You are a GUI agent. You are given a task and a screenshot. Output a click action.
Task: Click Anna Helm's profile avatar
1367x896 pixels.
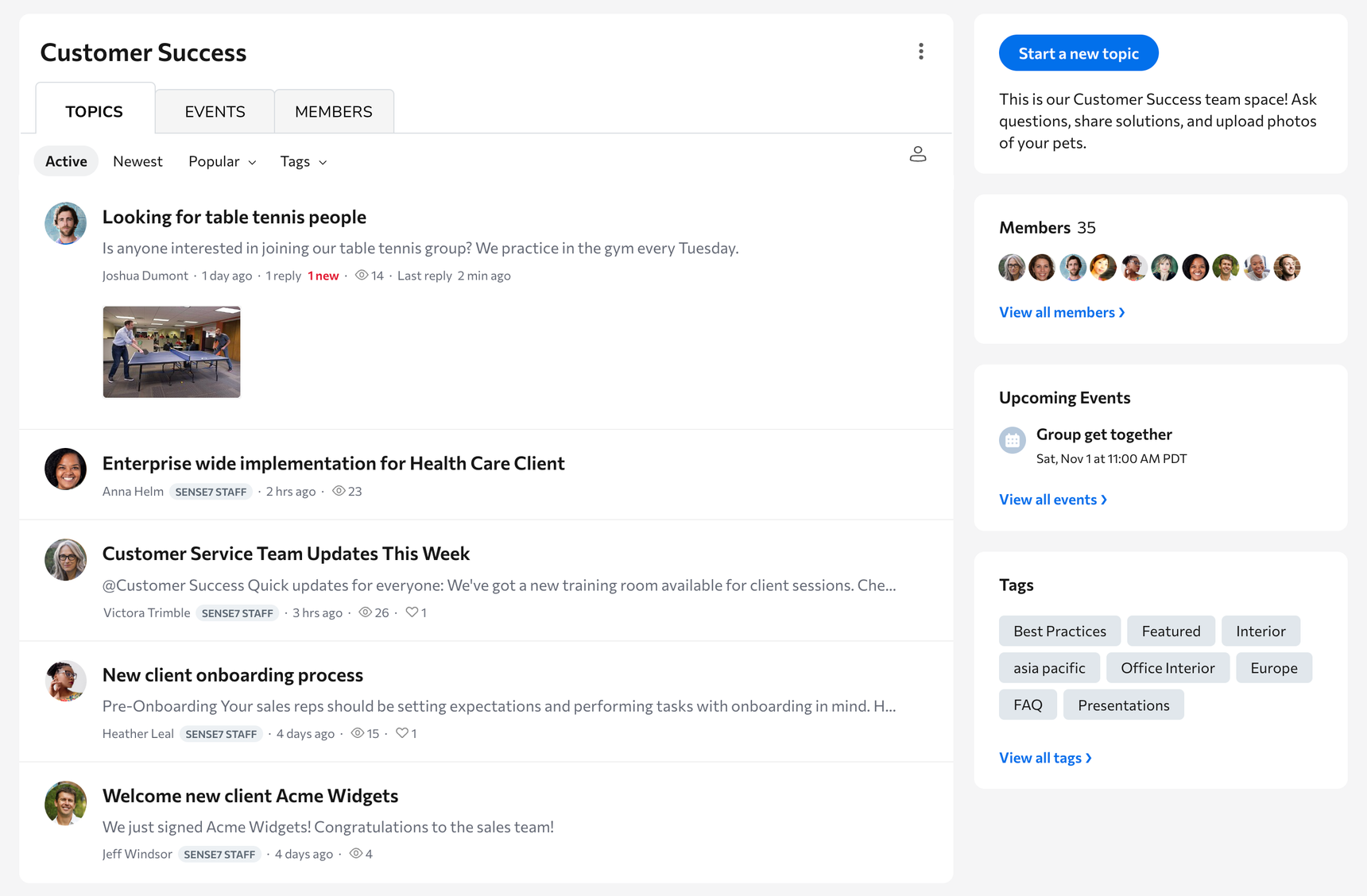65,469
